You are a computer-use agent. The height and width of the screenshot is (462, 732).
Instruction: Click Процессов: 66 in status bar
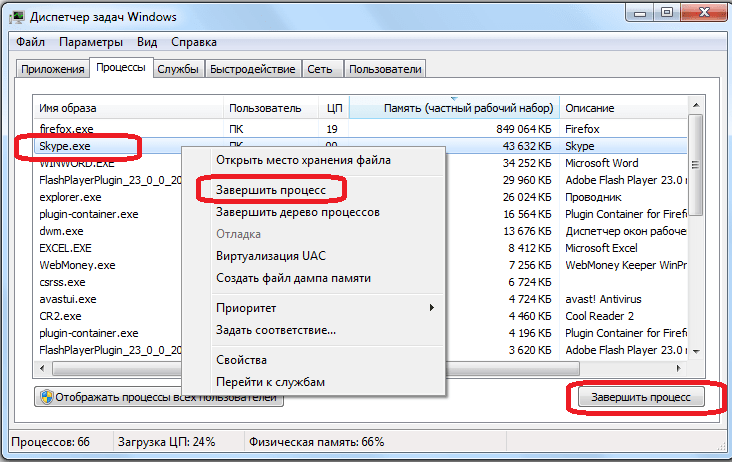click(50, 441)
